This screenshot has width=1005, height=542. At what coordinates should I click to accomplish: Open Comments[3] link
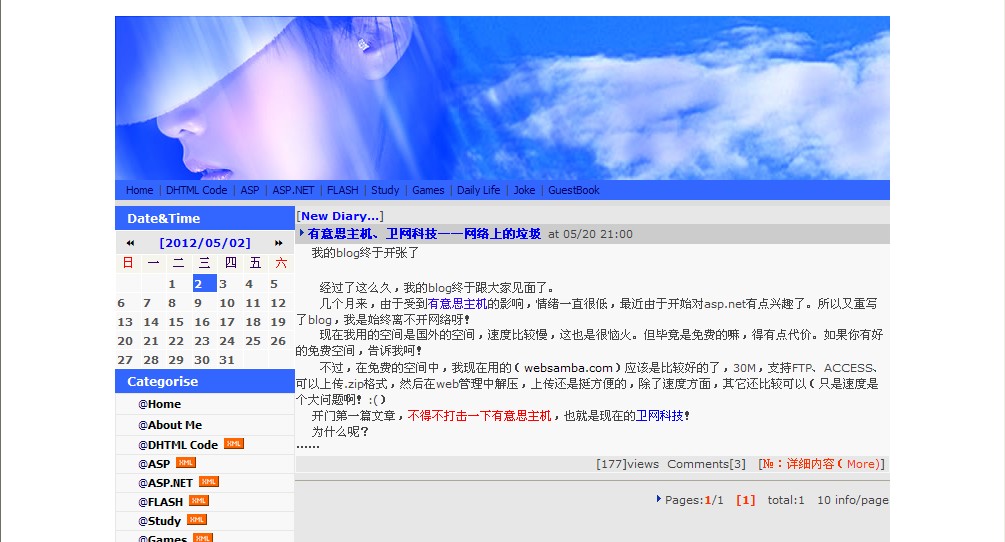pyautogui.click(x=706, y=464)
